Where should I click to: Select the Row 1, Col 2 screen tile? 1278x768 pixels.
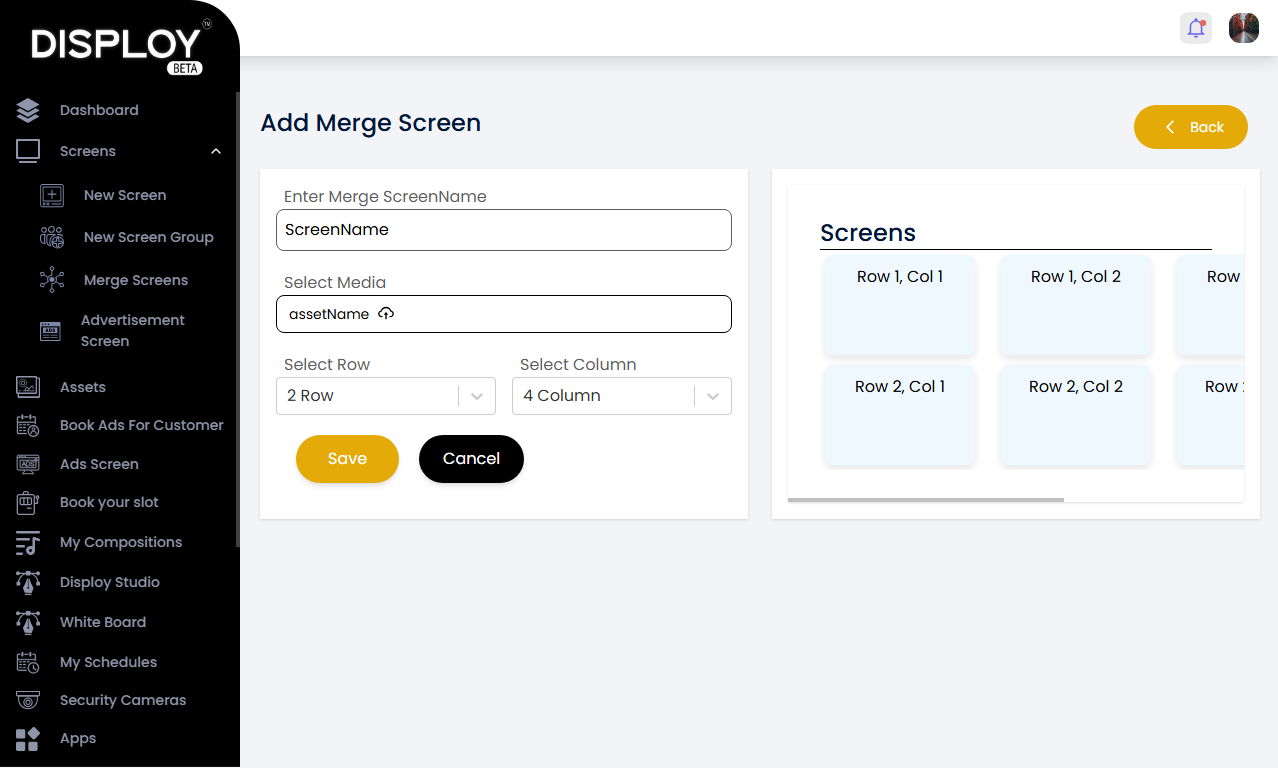click(x=1075, y=305)
